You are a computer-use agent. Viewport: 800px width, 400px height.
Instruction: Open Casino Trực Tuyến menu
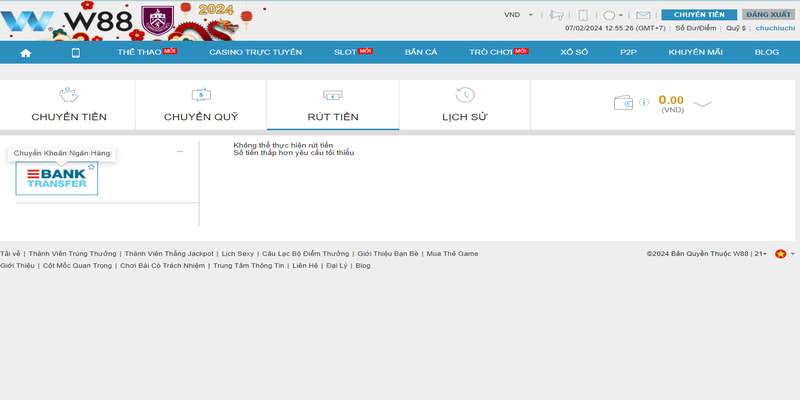point(255,52)
